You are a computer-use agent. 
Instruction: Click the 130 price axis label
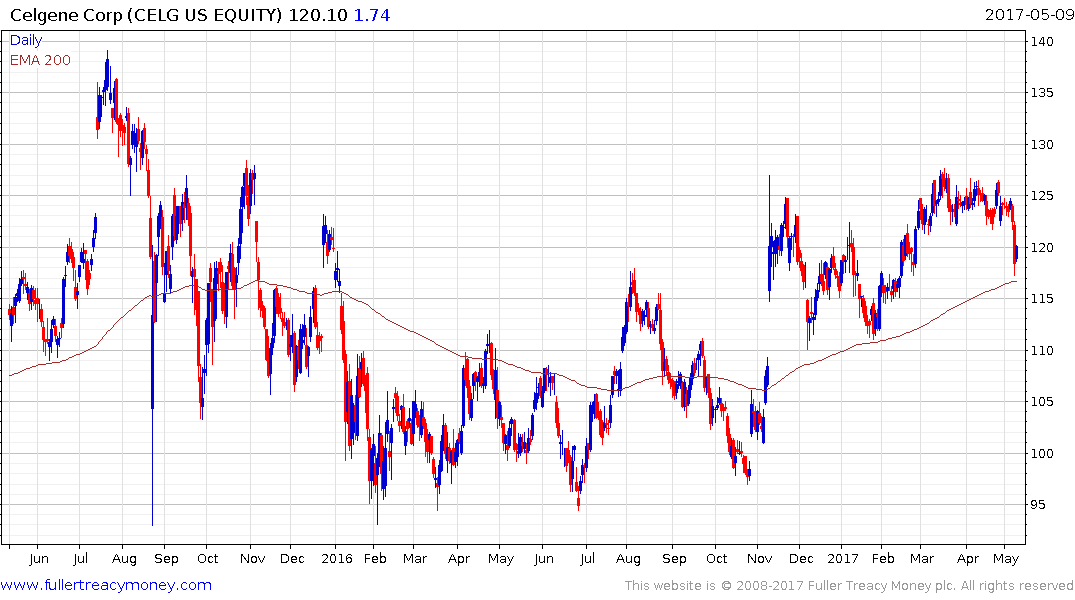[1042, 144]
